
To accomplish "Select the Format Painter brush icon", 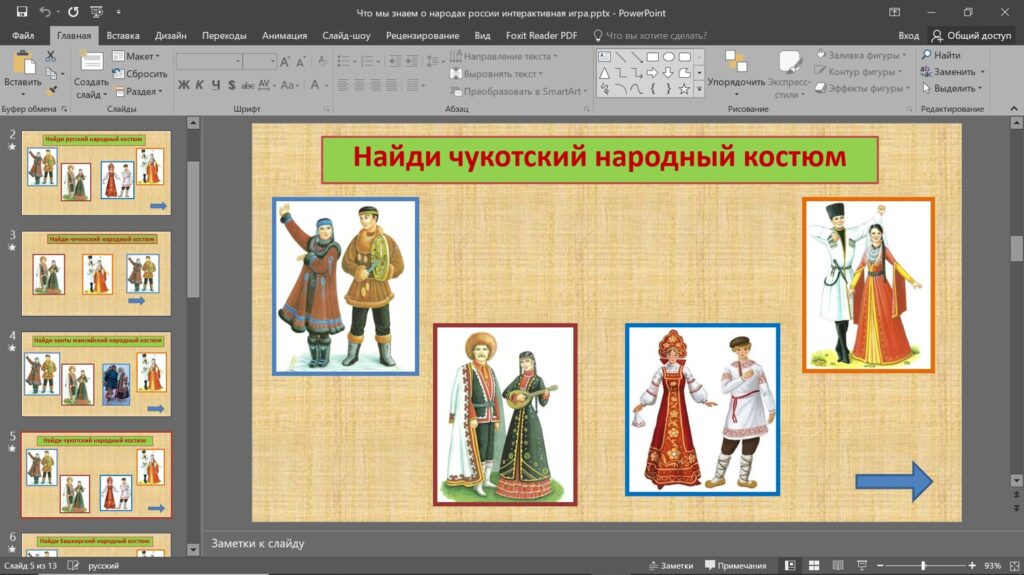I will (x=51, y=91).
